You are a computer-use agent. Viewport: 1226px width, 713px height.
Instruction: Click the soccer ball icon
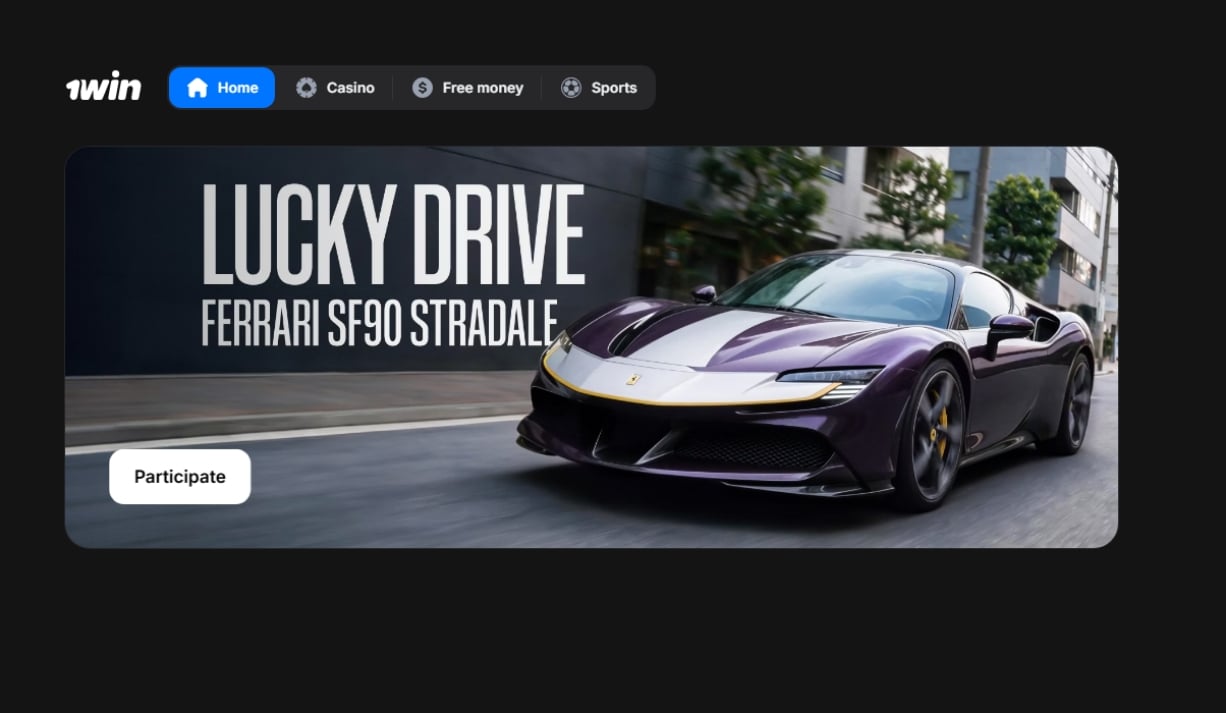(571, 88)
